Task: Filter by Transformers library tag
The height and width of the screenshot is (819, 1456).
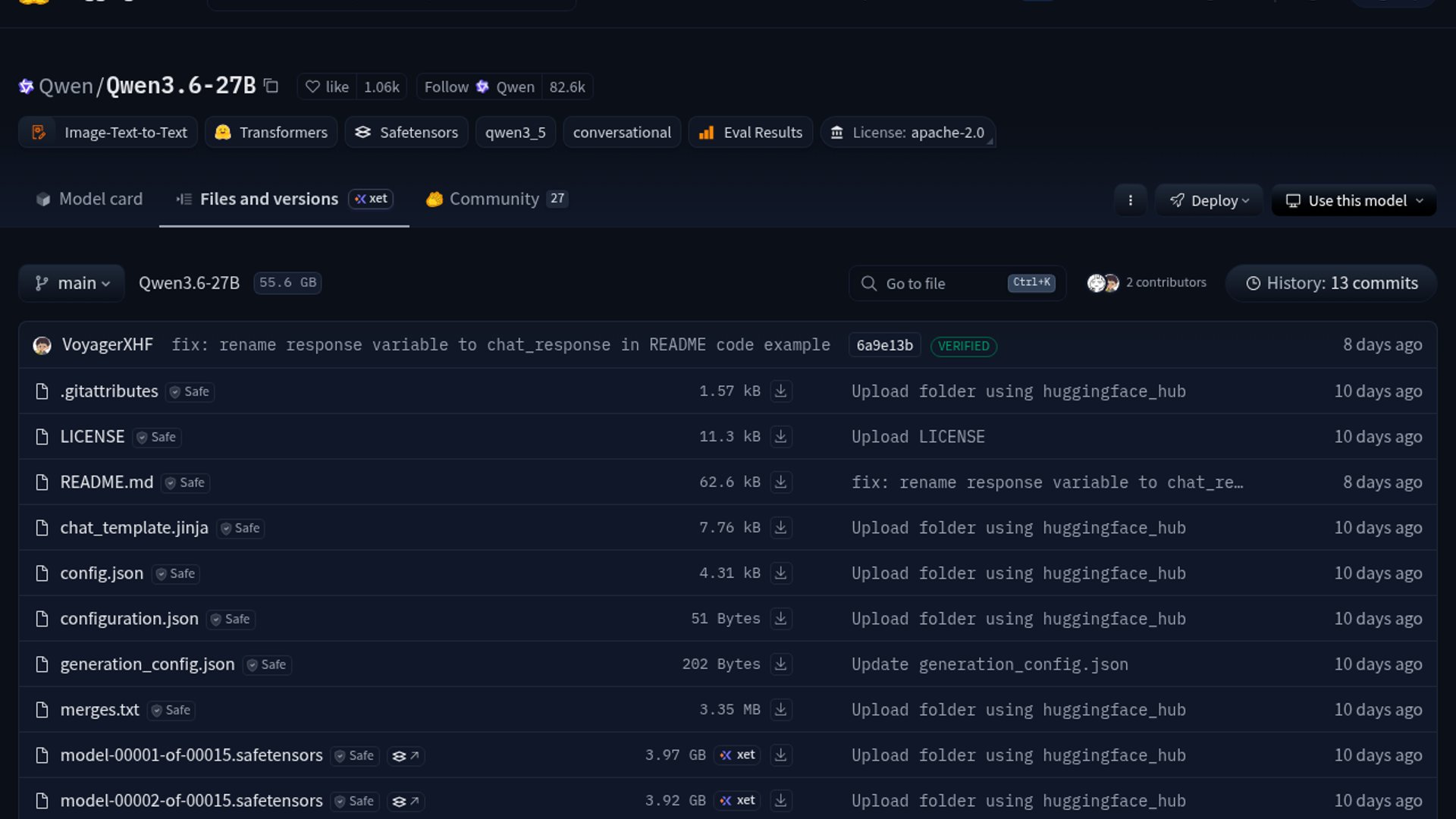Action: (x=271, y=133)
